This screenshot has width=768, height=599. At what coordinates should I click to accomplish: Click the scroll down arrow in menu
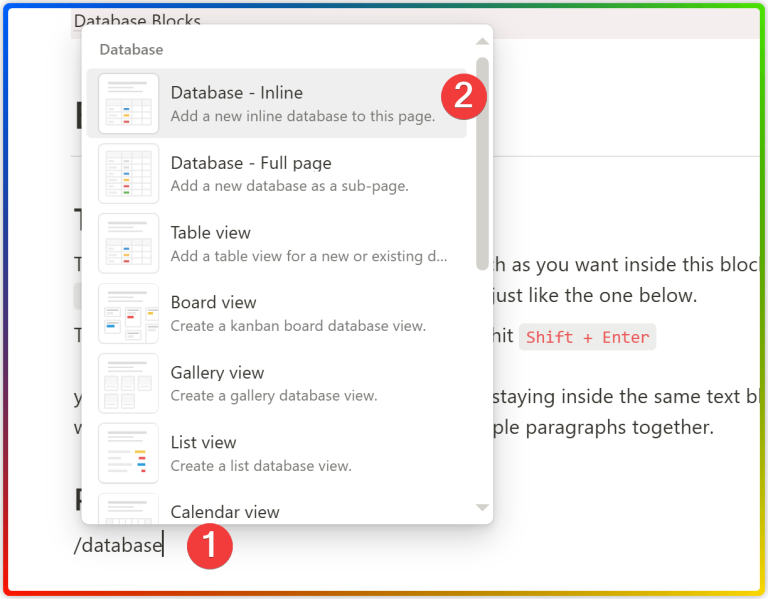click(x=482, y=508)
